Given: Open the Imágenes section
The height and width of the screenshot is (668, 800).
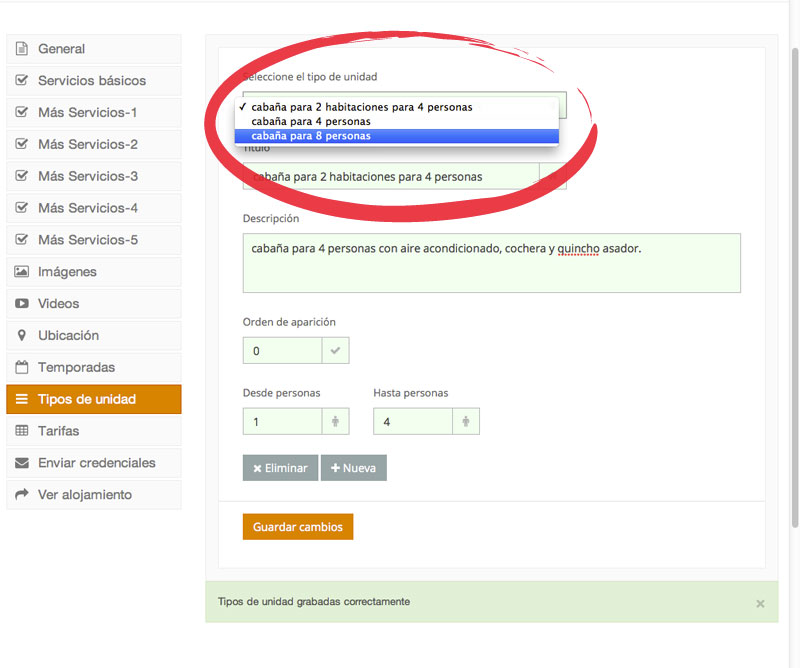Looking at the screenshot, I should 94,271.
